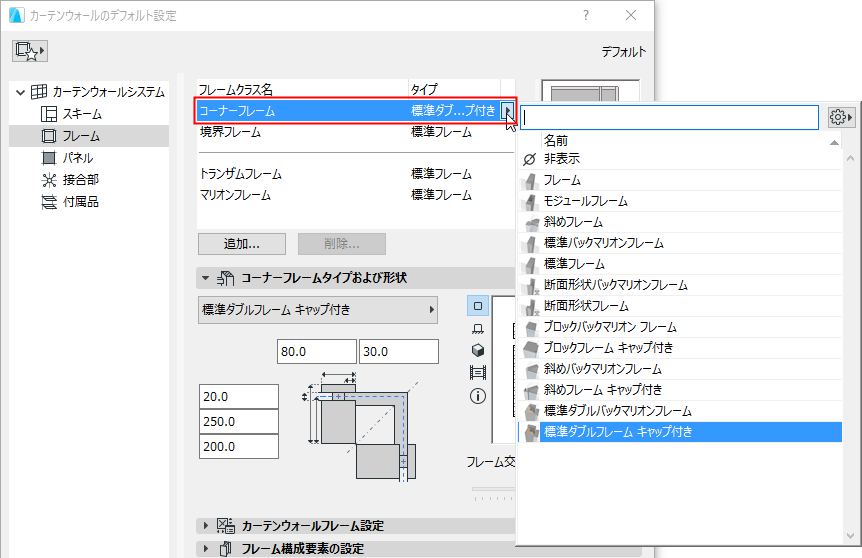Screen dimensions: 862x558
Task: Choose モジュールフレーム in the list
Action: click(x=680, y=201)
